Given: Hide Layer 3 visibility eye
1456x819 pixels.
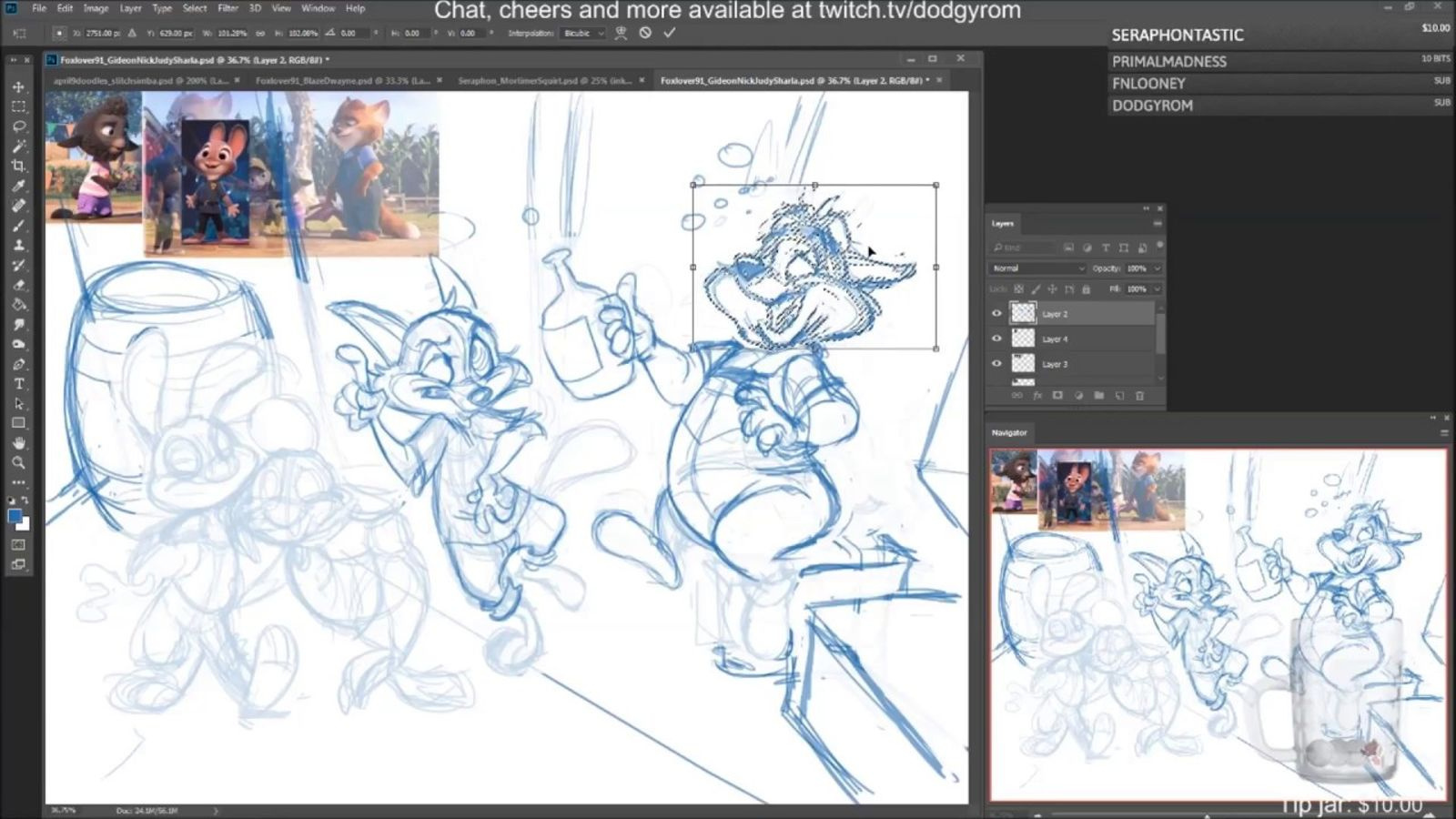Looking at the screenshot, I should coord(996,364).
